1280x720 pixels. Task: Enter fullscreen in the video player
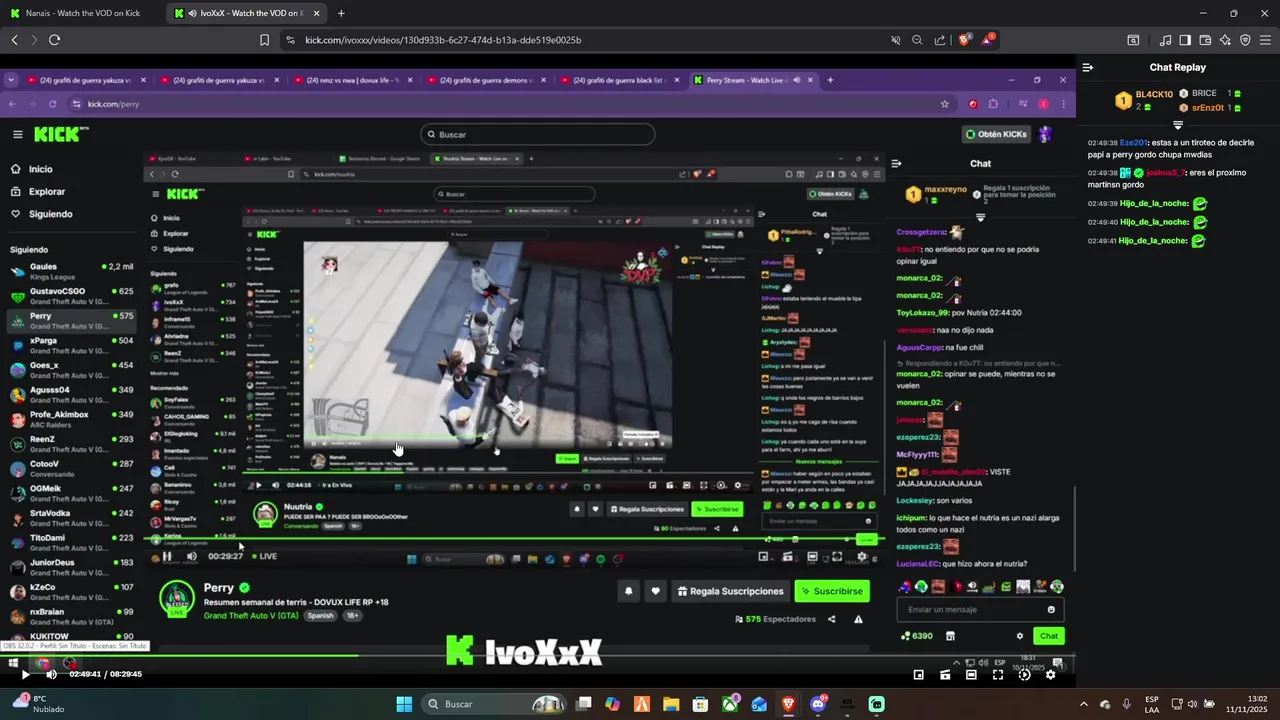[998, 675]
